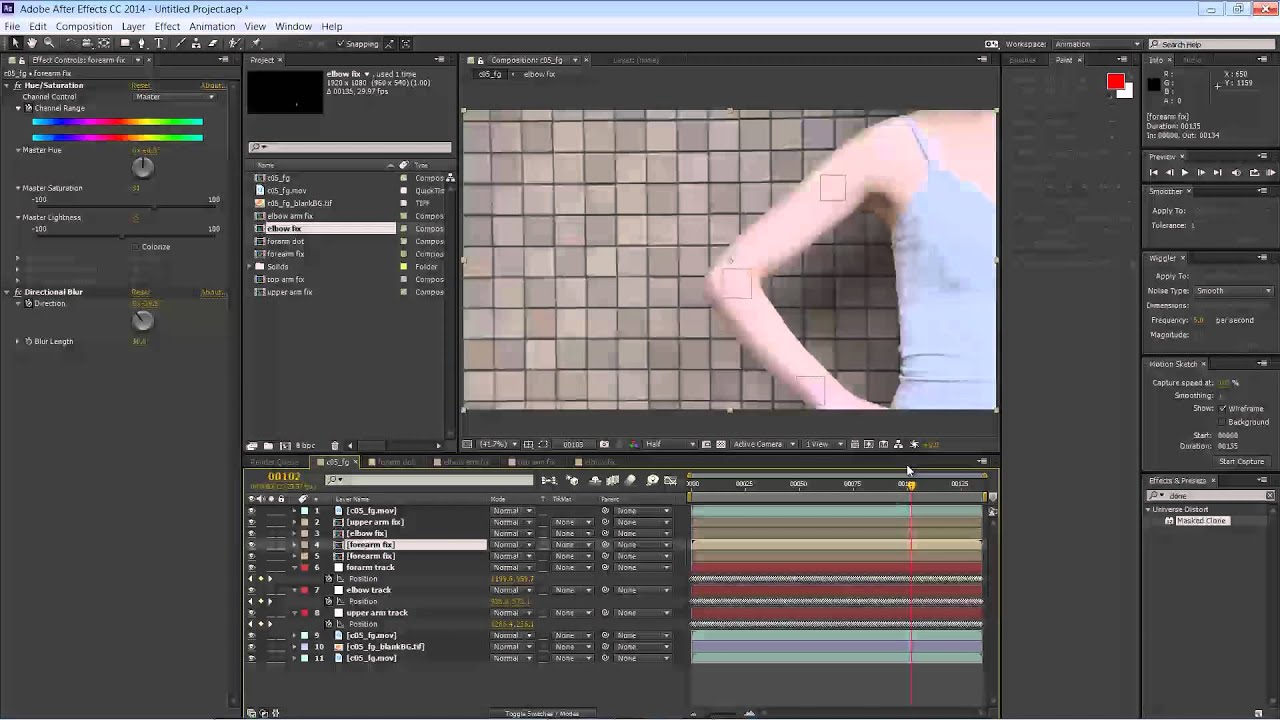Hide the upper arm fix layer
The width and height of the screenshot is (1280, 720).
[251, 522]
